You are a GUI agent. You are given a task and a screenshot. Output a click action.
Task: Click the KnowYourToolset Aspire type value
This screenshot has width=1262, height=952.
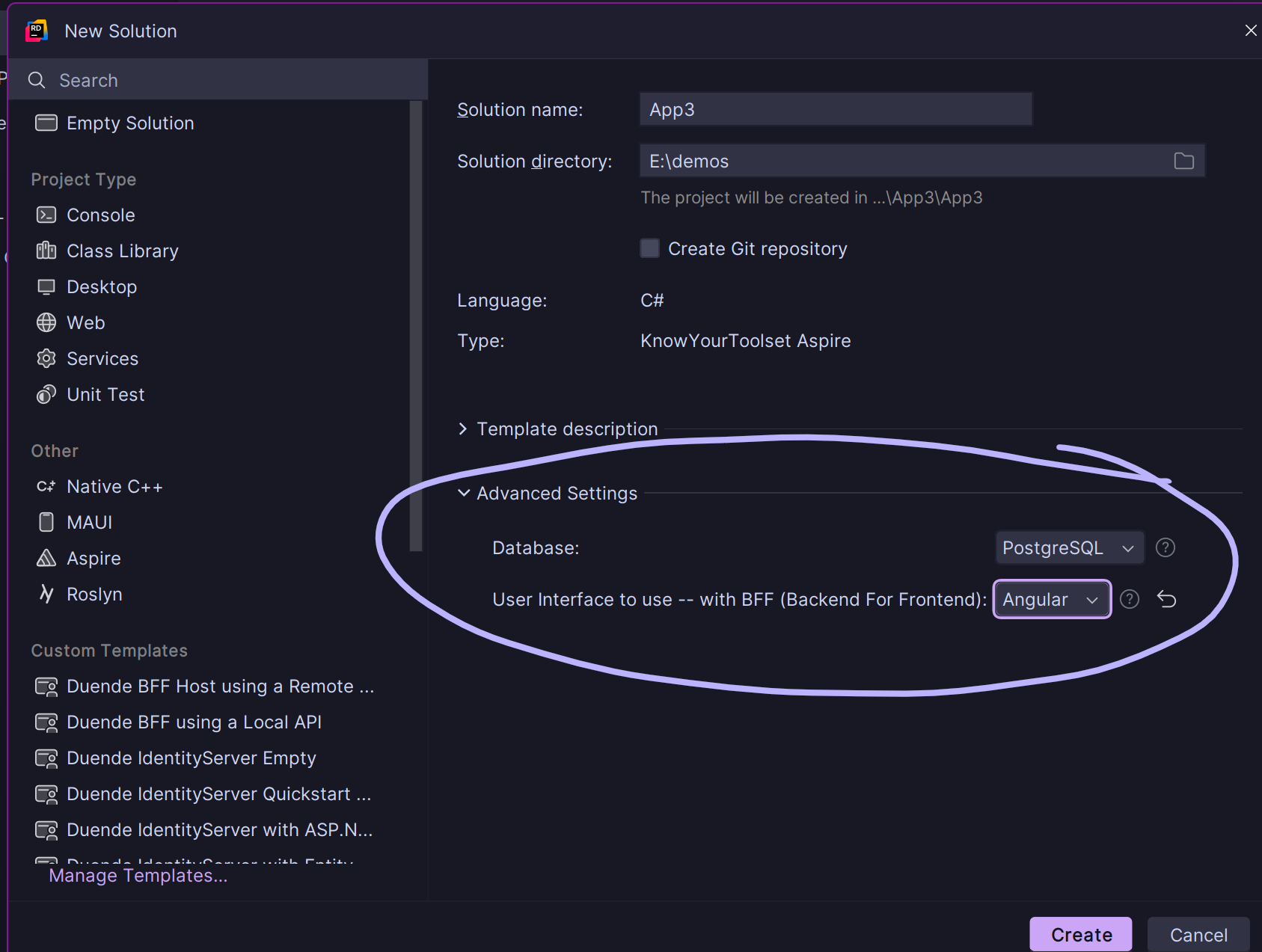pos(746,340)
